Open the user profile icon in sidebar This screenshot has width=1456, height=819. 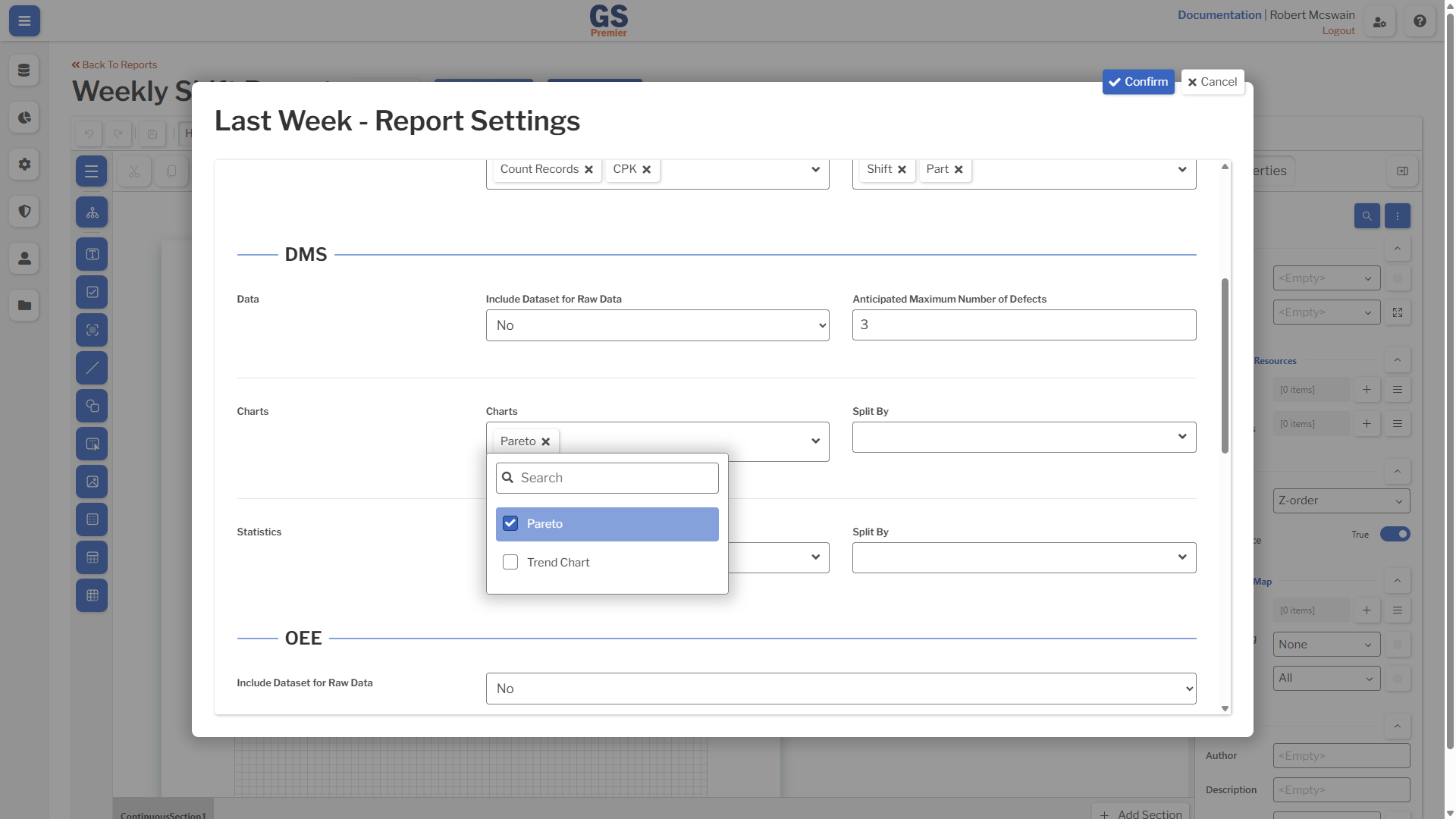click(24, 259)
